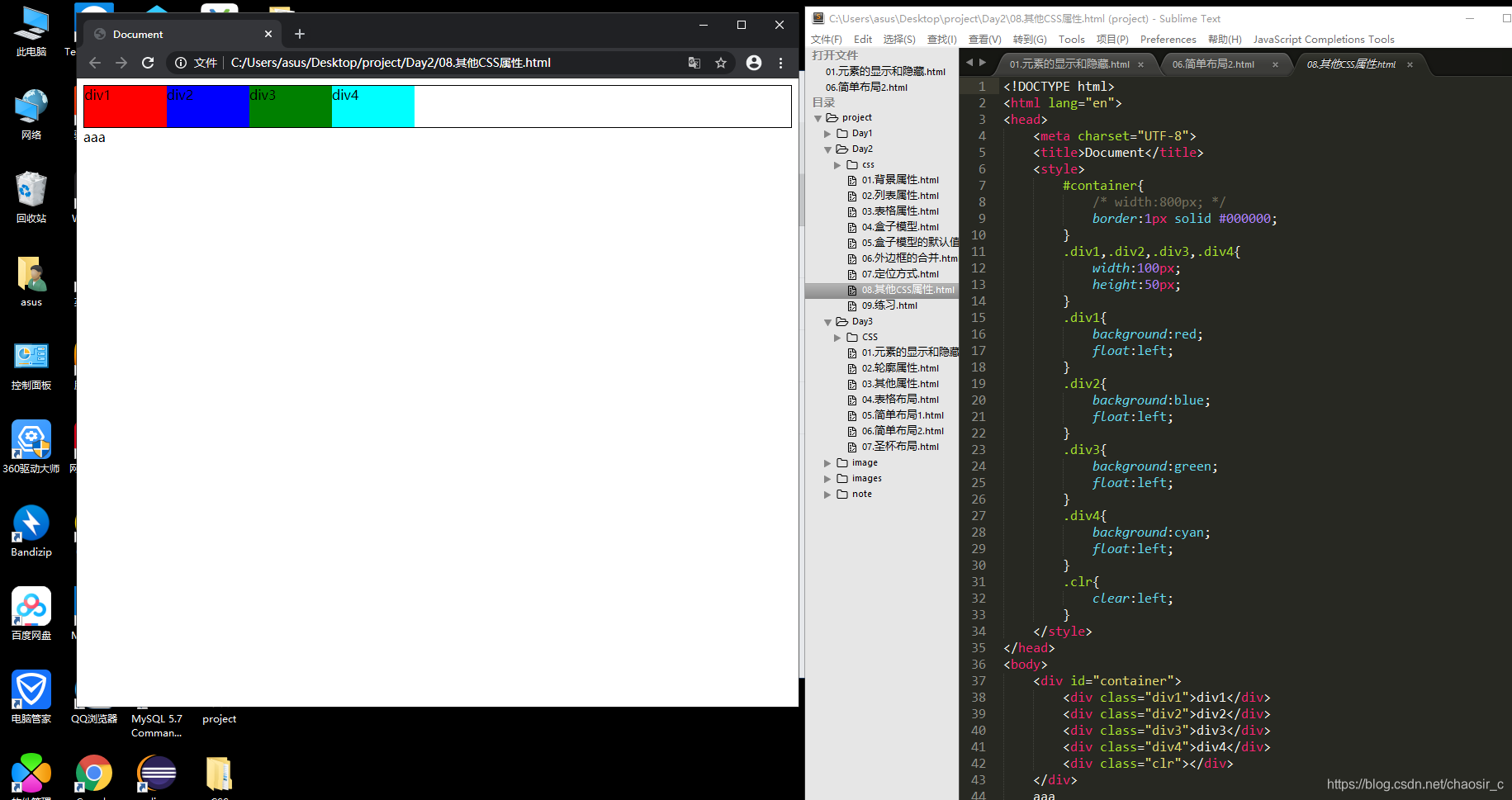Open 07.圣杯布局.html in the sidebar
1512x800 pixels.
pos(900,447)
